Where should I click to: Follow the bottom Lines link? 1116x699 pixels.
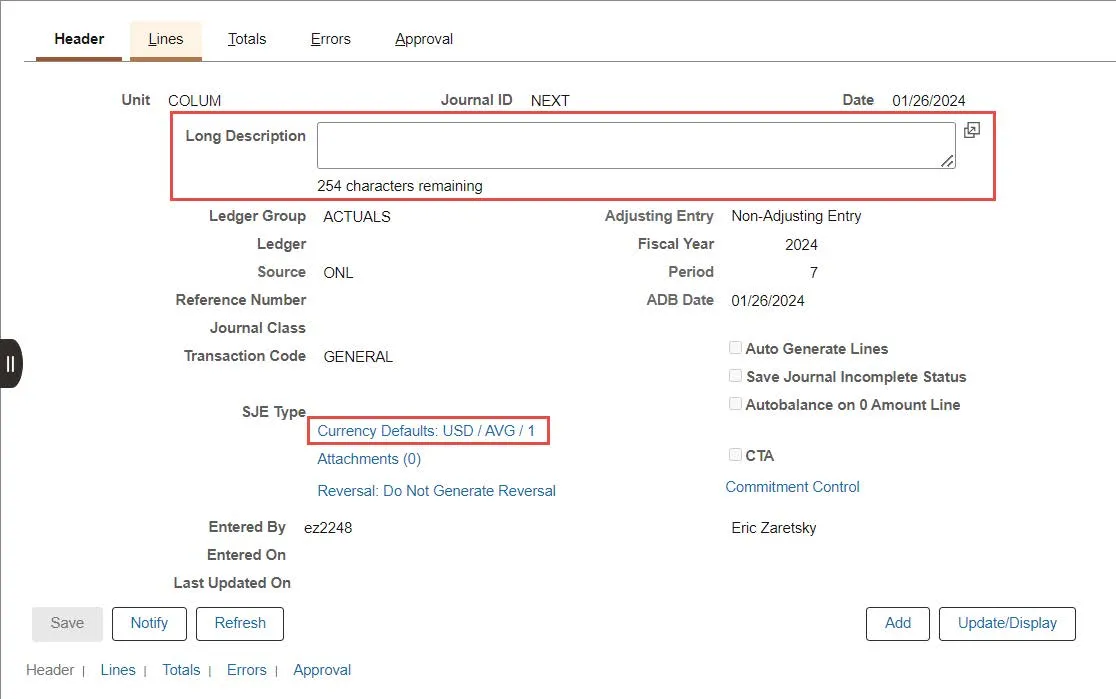coord(117,670)
